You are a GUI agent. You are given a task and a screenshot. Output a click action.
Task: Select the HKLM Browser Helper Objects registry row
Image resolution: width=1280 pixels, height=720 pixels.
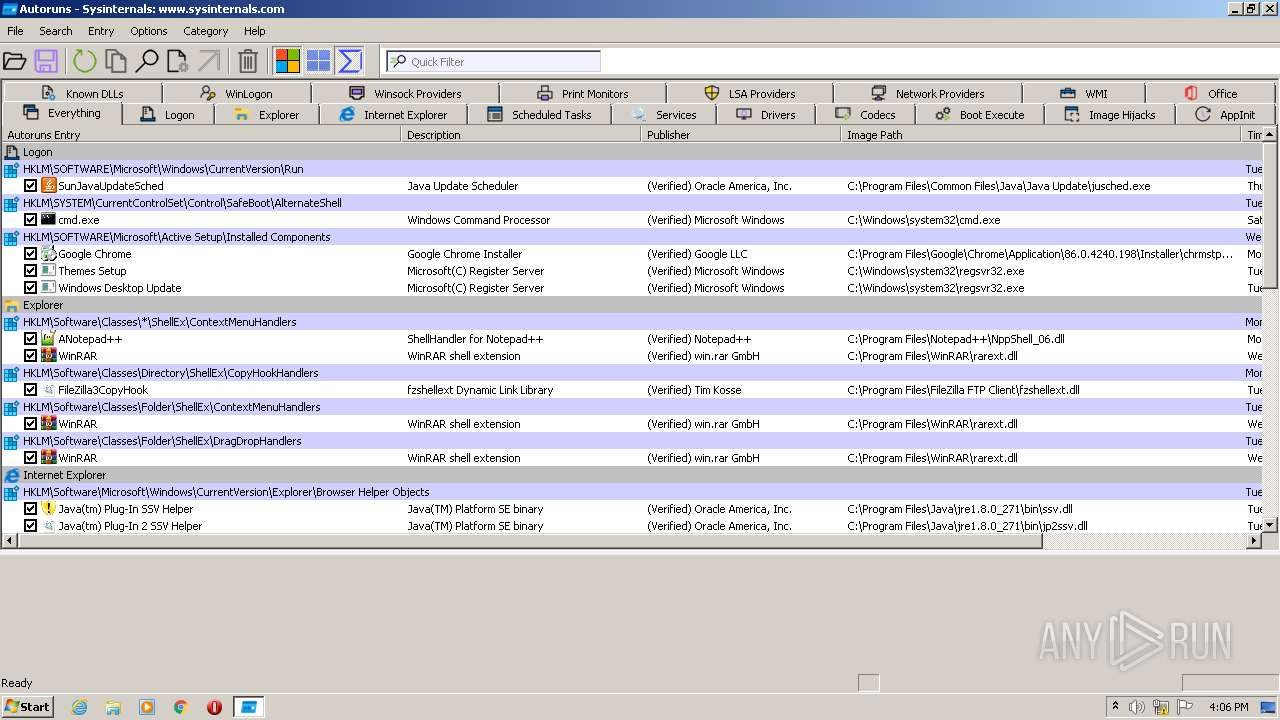point(632,492)
